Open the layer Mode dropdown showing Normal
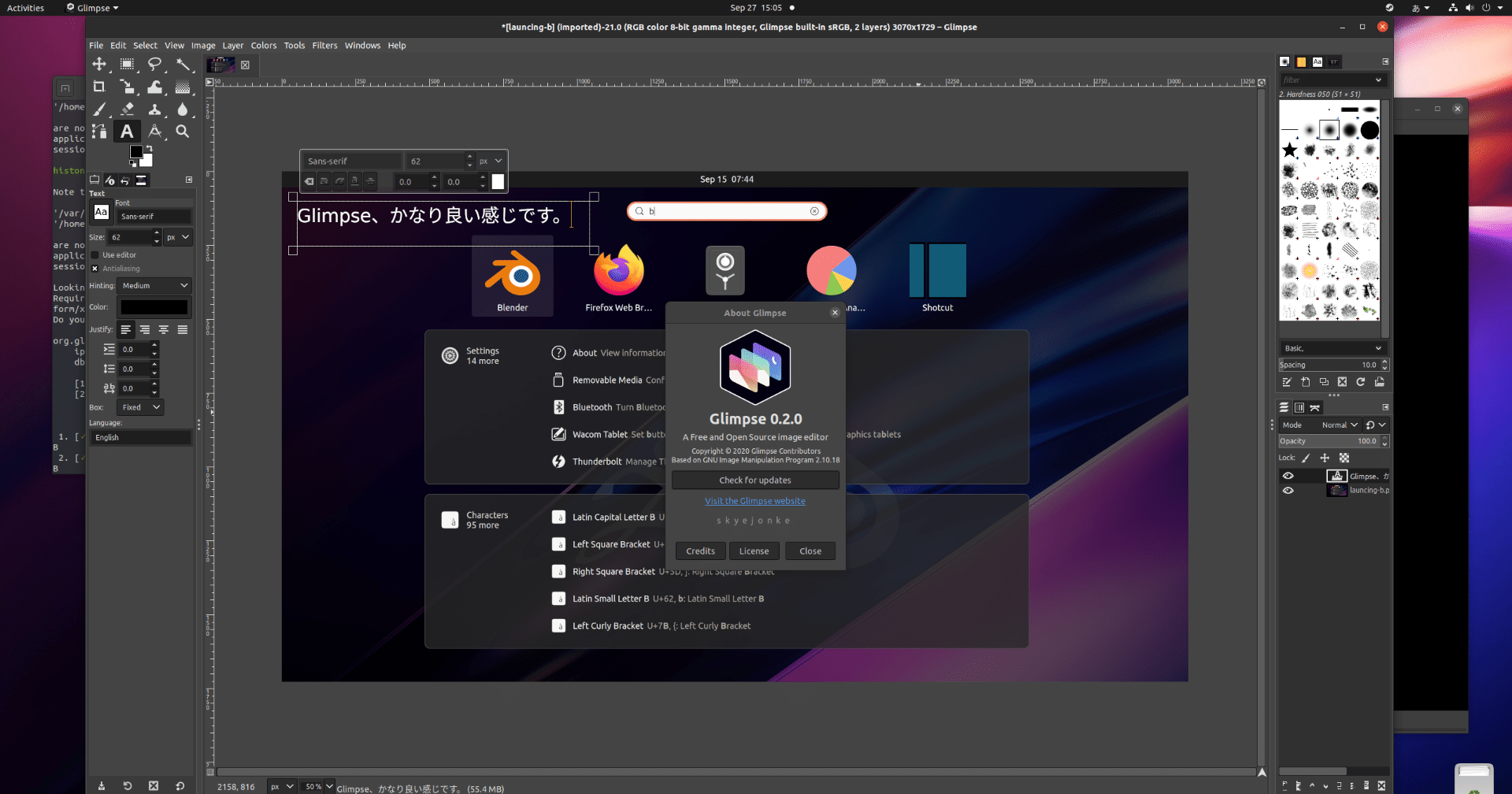 [x=1340, y=425]
